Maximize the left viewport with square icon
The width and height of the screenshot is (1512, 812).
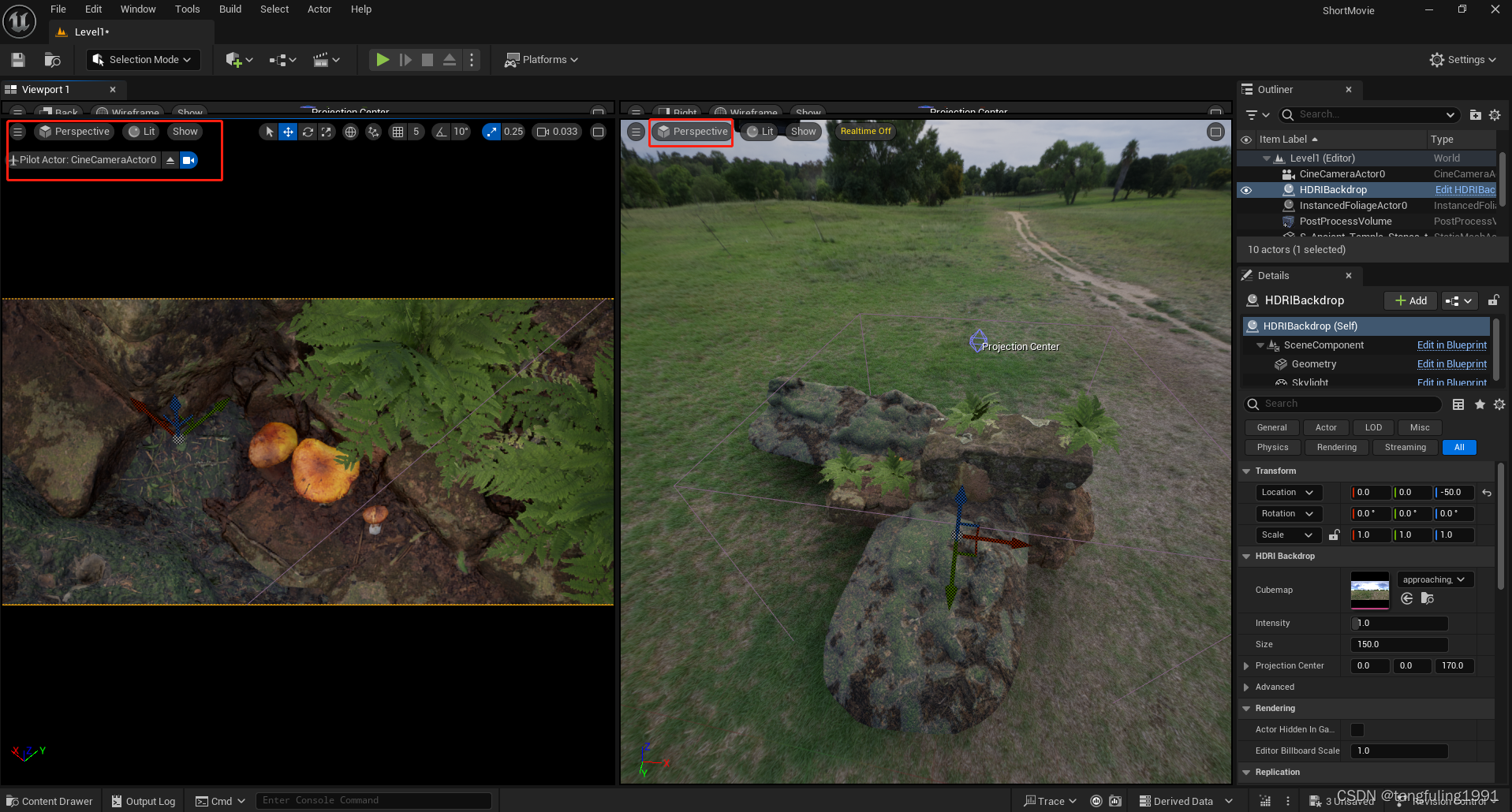pyautogui.click(x=599, y=132)
